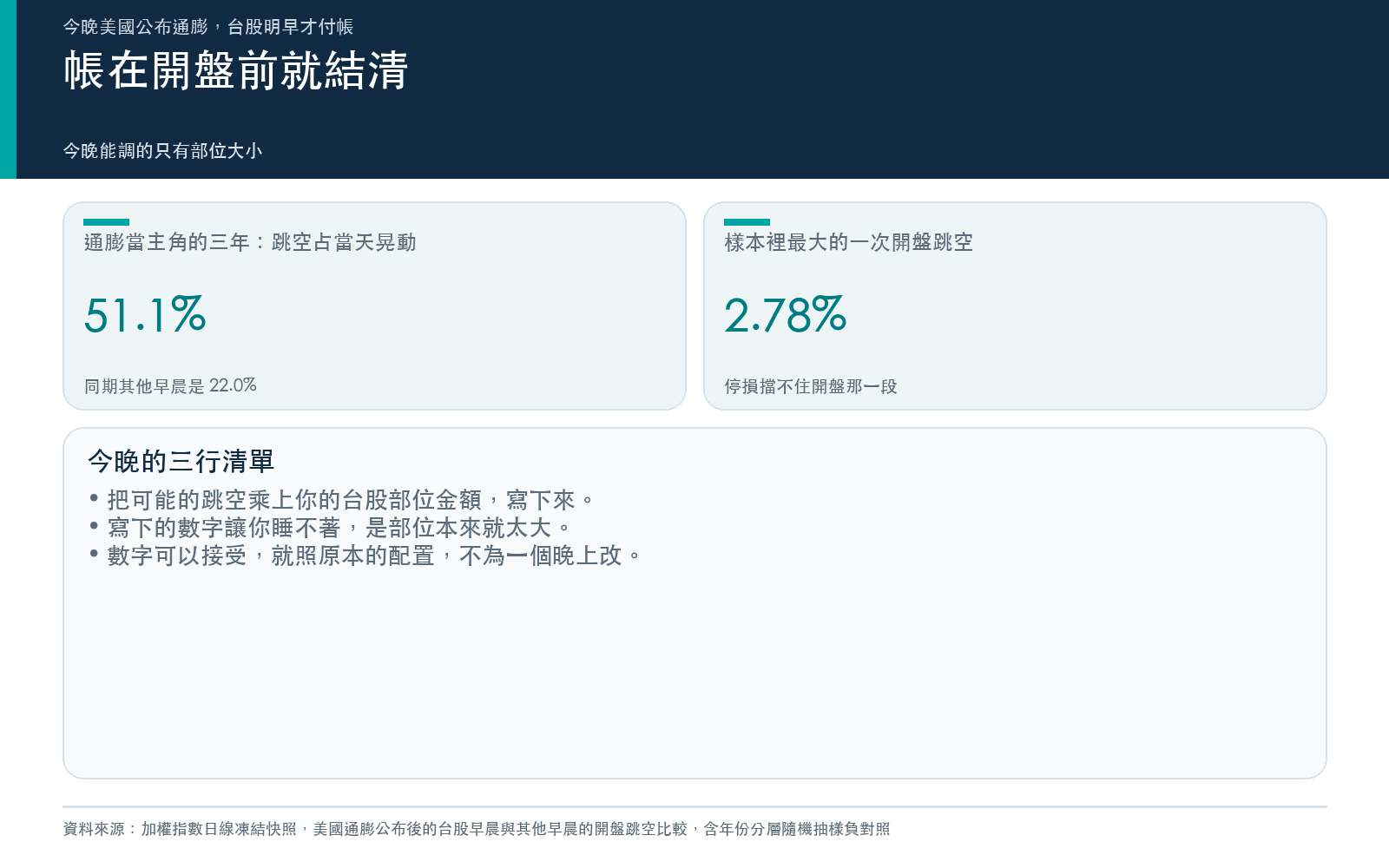Click the heading 今晚的三行清單
Image resolution: width=1389 pixels, height=868 pixels.
click(x=181, y=461)
